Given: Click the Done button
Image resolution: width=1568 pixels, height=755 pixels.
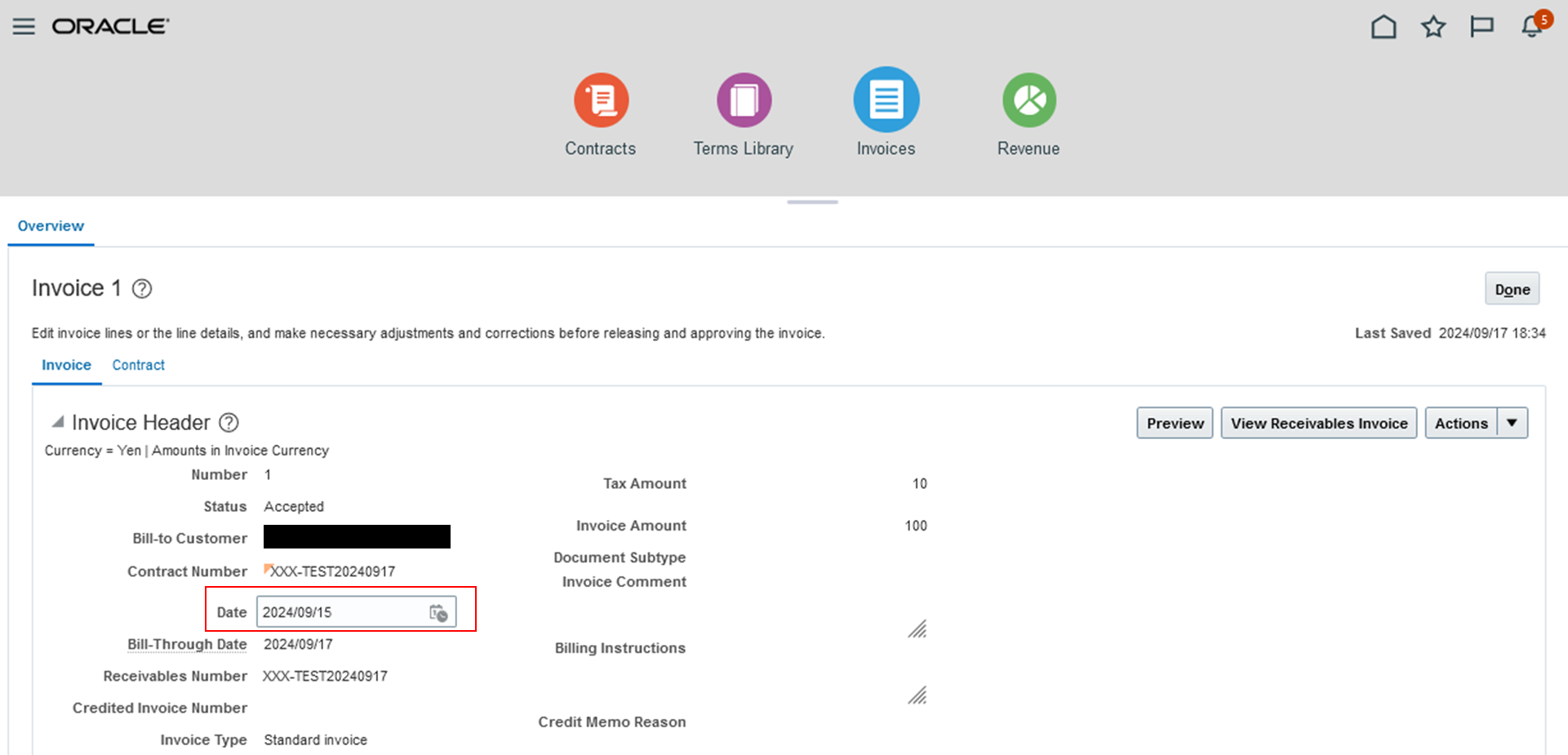Looking at the screenshot, I should pyautogui.click(x=1512, y=289).
